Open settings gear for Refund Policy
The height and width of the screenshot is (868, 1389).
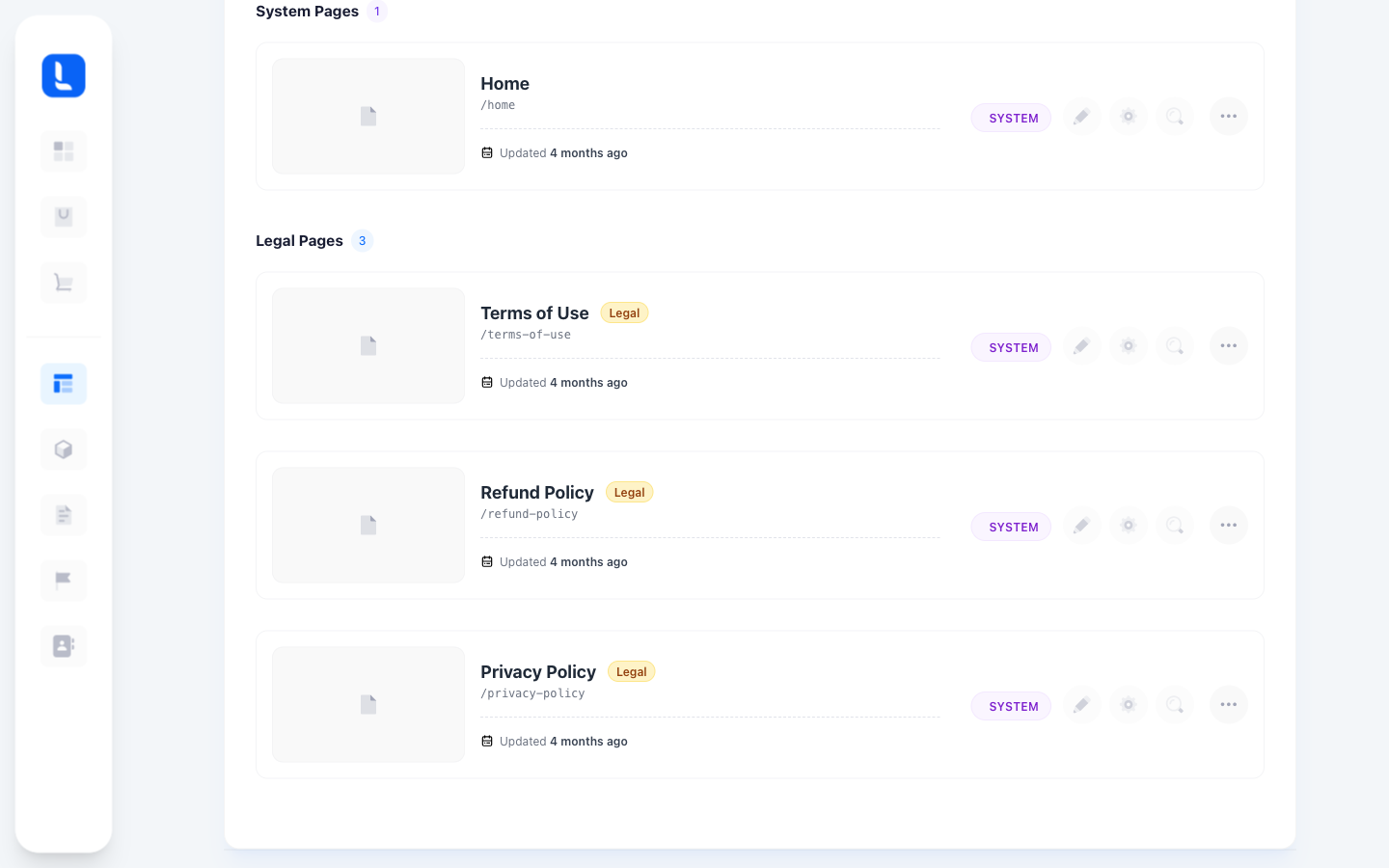(x=1129, y=526)
